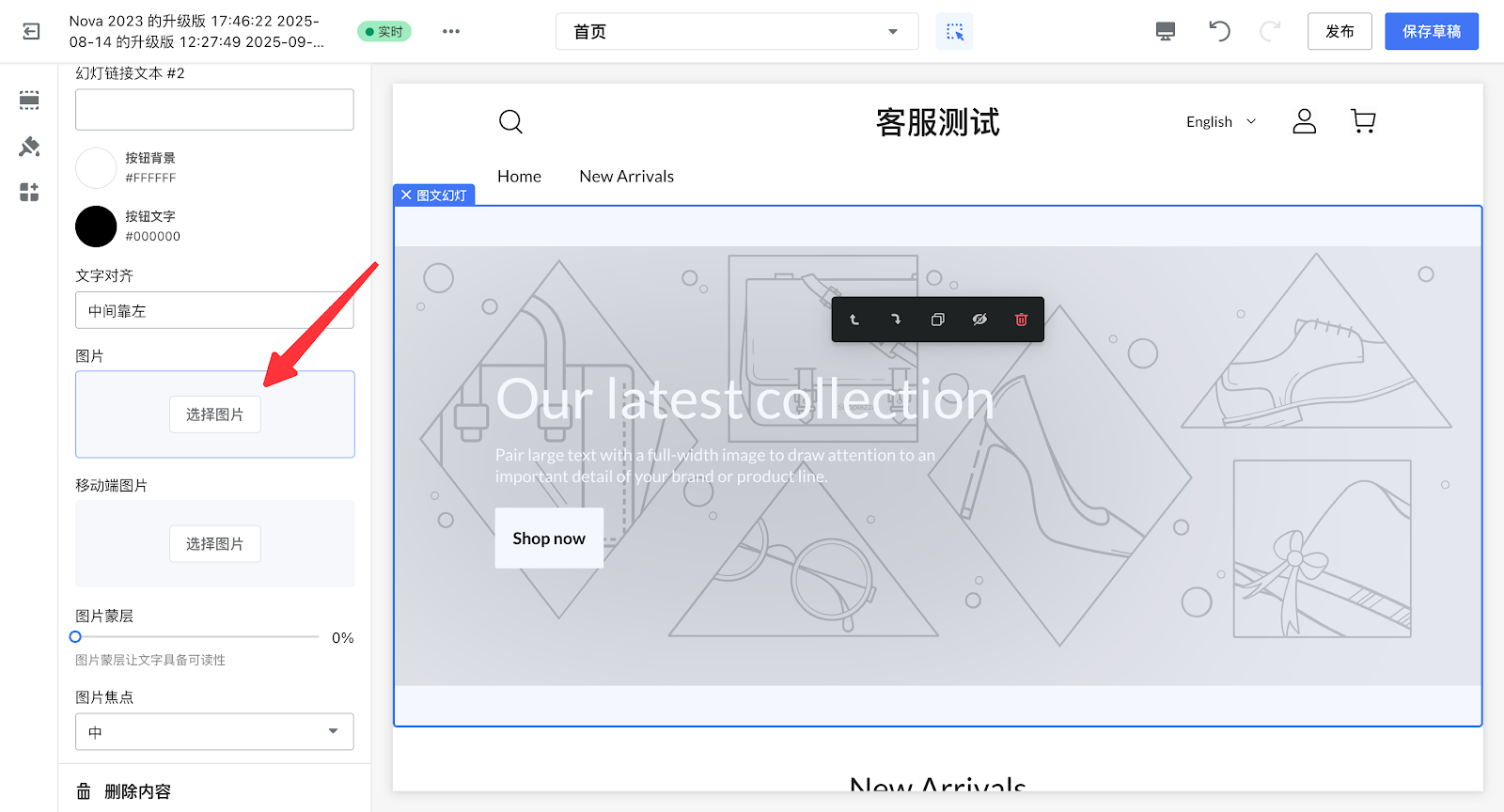
Task: Click the 发布 publish button
Action: 1339,32
